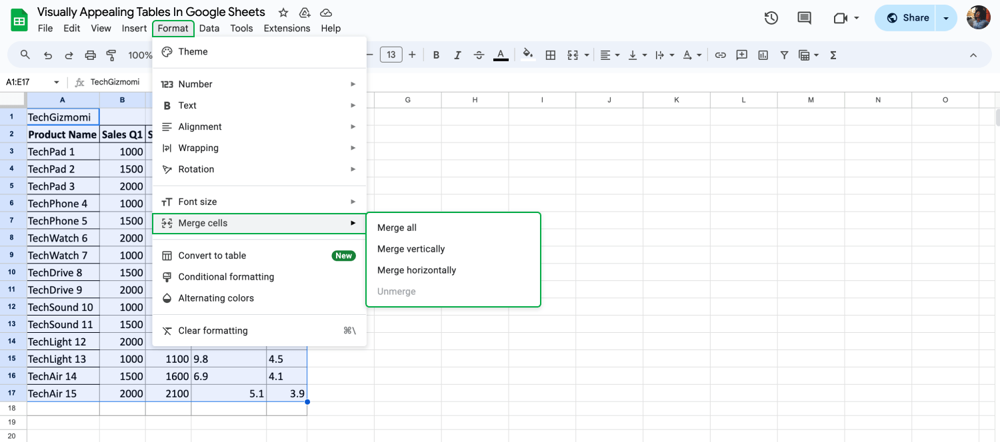The height and width of the screenshot is (442, 1000).
Task: Open the borders tool
Action: click(x=550, y=55)
